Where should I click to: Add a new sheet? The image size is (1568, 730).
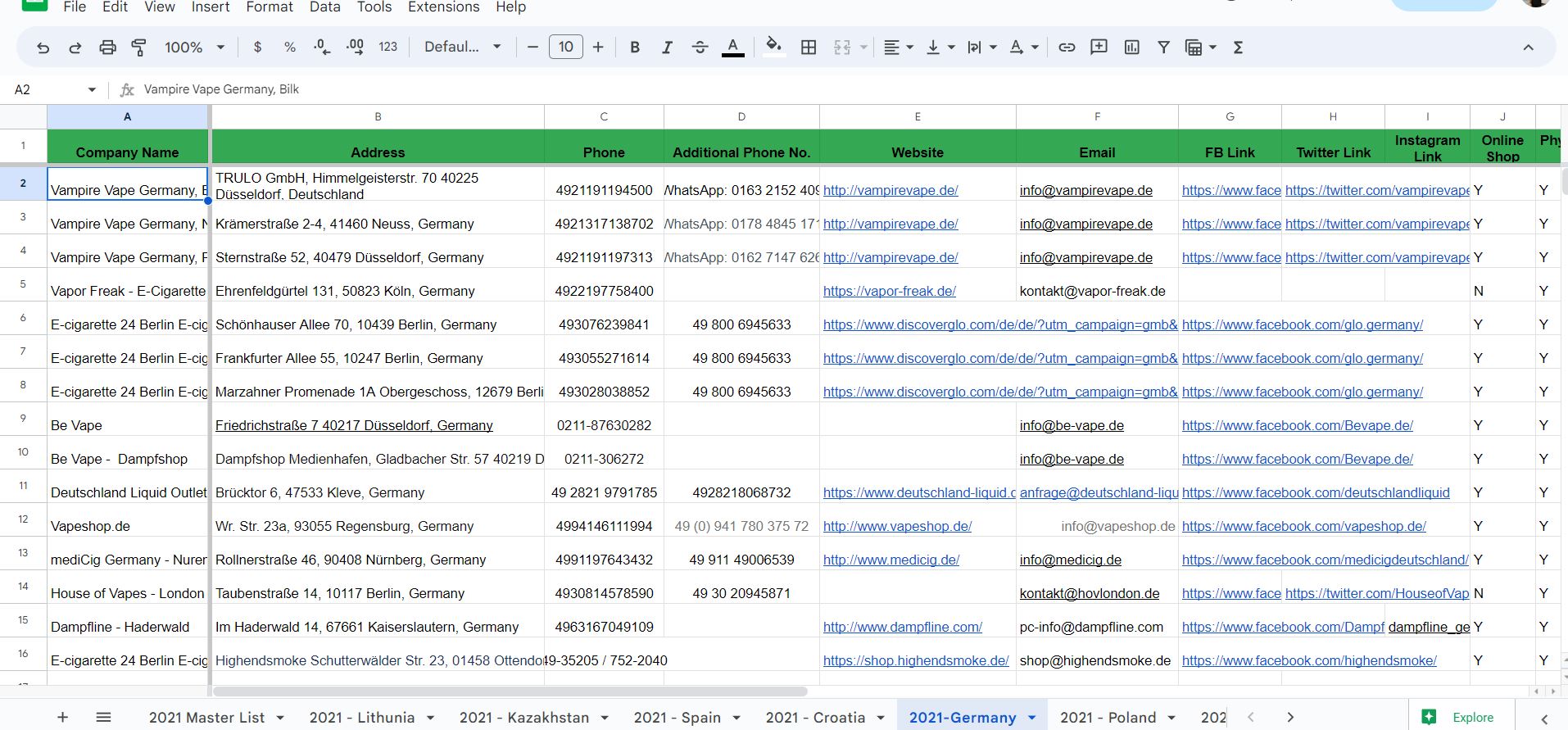pos(62,718)
